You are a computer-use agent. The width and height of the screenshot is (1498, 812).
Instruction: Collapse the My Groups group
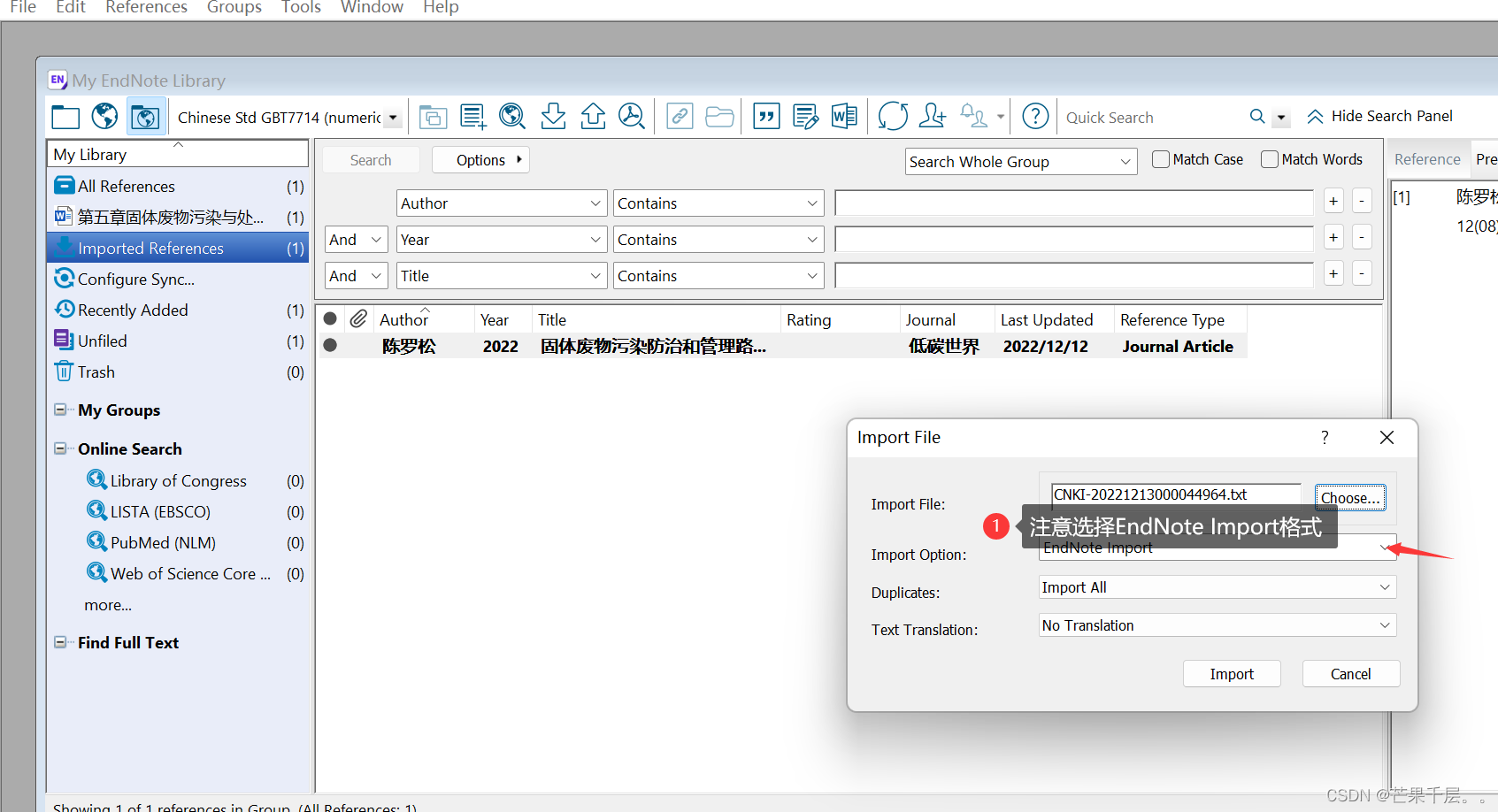click(60, 410)
